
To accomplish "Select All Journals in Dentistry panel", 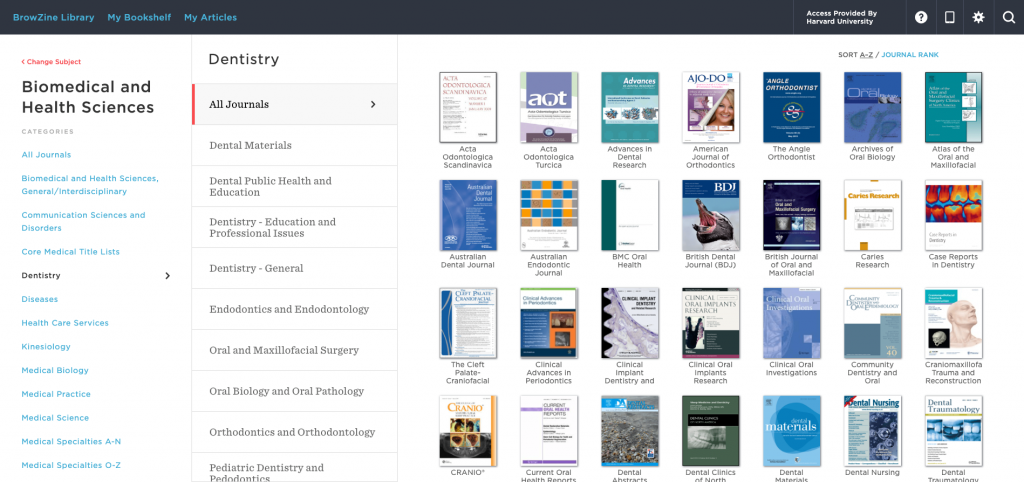I will pyautogui.click(x=295, y=104).
